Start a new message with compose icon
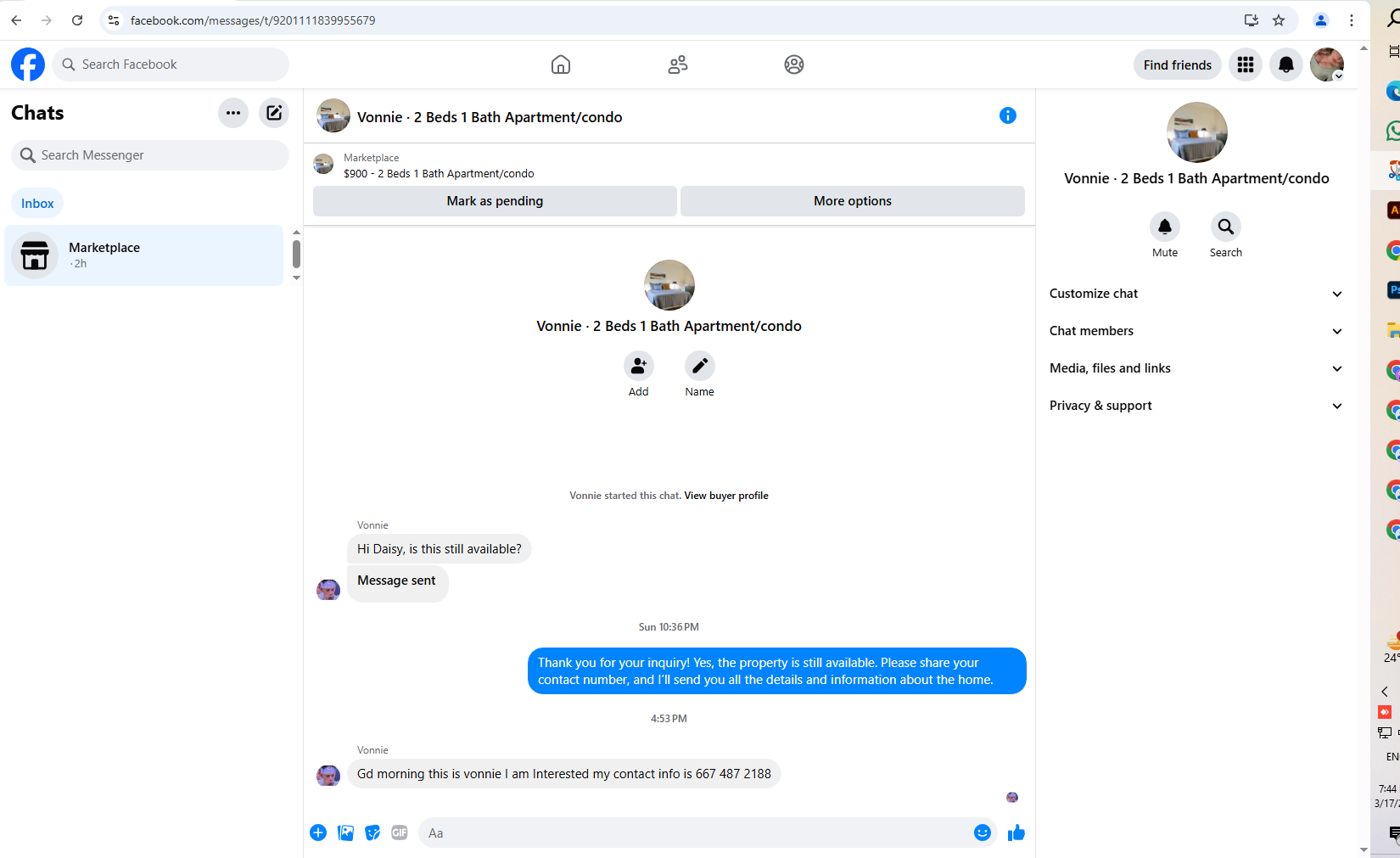This screenshot has height=858, width=1400. [x=274, y=113]
